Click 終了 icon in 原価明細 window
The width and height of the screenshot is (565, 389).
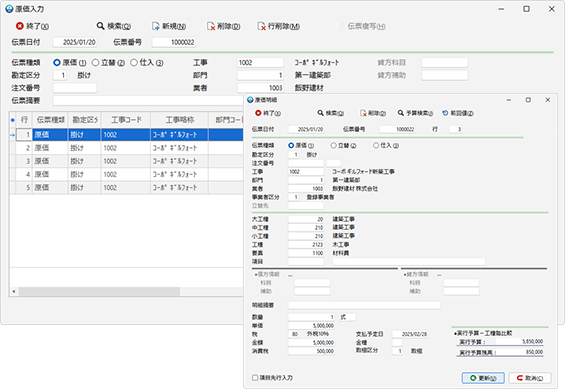[x=258, y=113]
